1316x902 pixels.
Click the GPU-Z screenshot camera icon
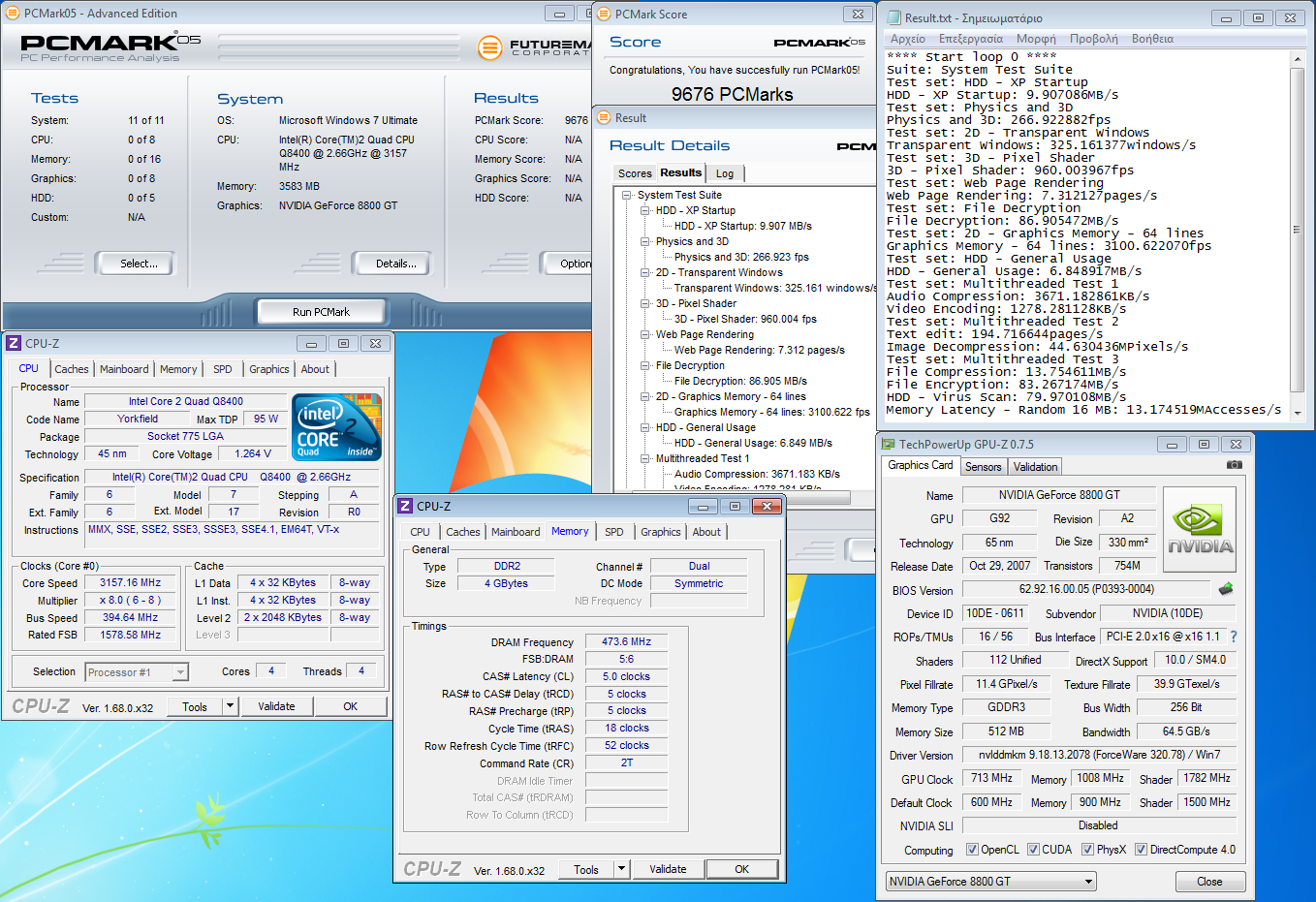click(1234, 465)
